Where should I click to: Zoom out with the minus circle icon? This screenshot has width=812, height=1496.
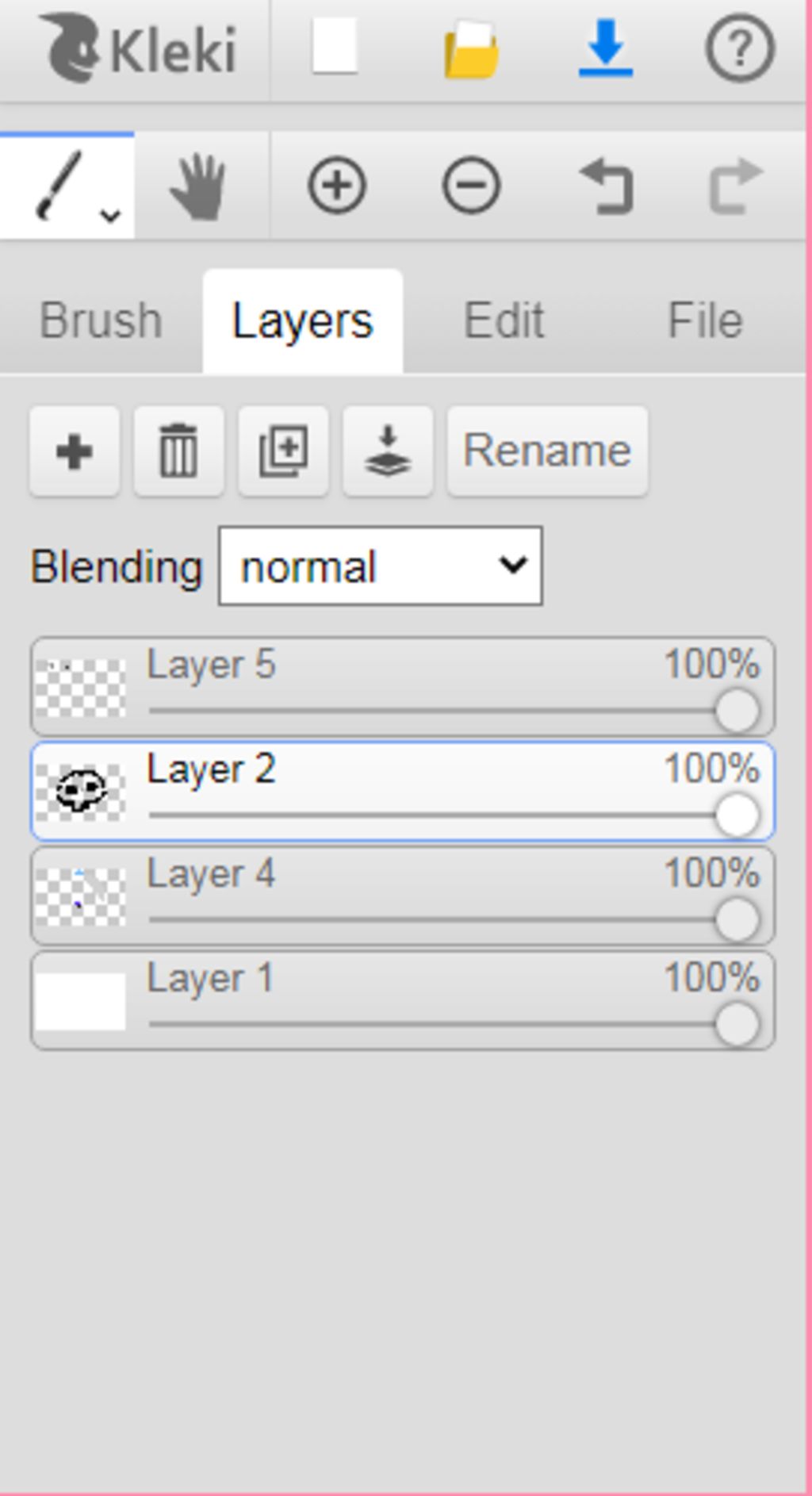pos(471,186)
